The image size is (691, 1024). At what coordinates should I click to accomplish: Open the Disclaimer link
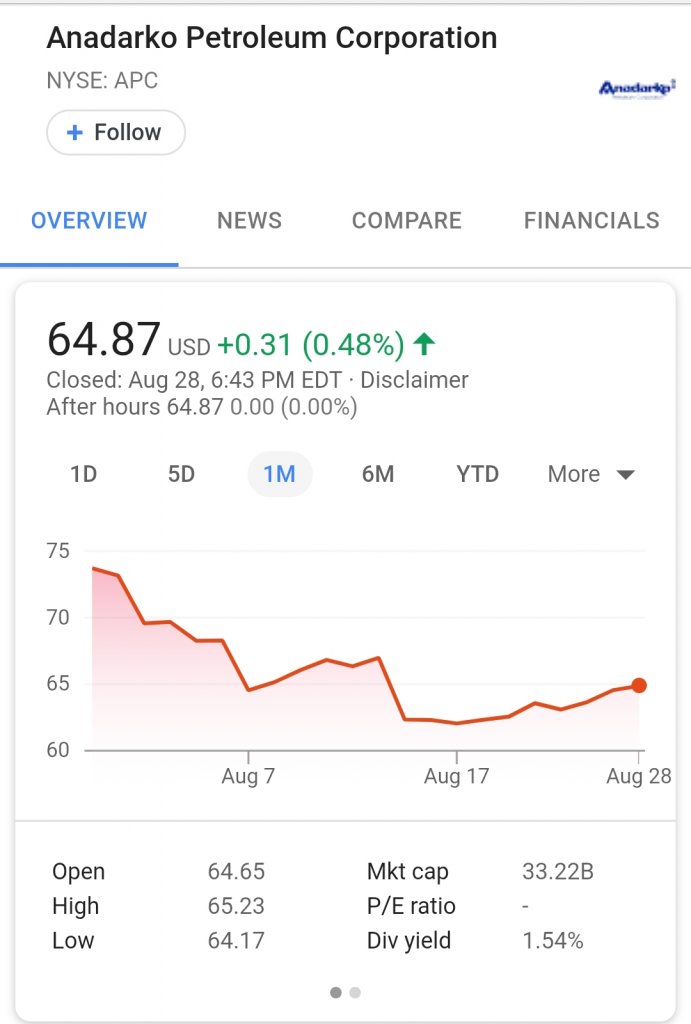(414, 380)
